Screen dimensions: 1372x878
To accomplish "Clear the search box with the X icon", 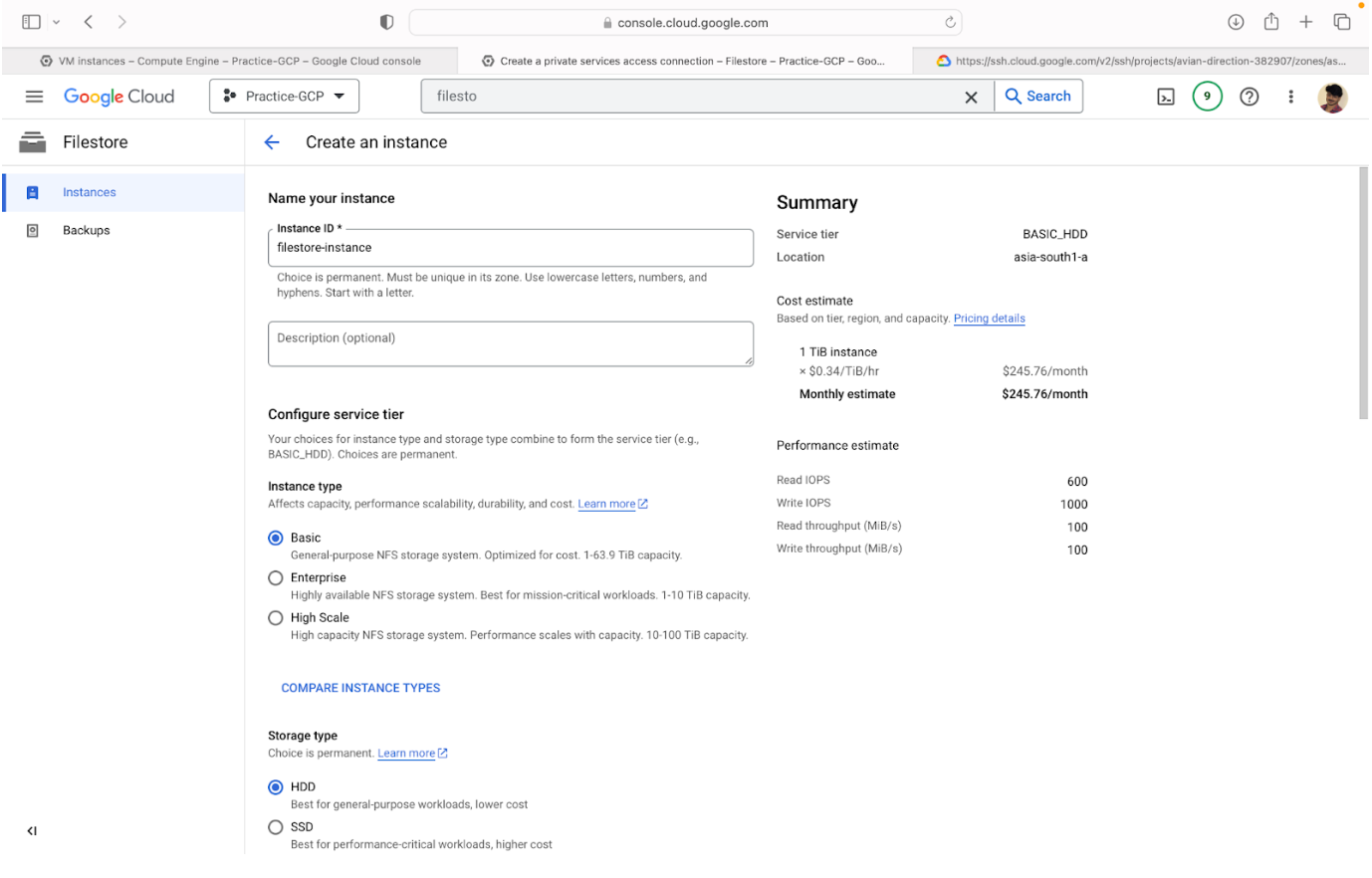I will (971, 96).
